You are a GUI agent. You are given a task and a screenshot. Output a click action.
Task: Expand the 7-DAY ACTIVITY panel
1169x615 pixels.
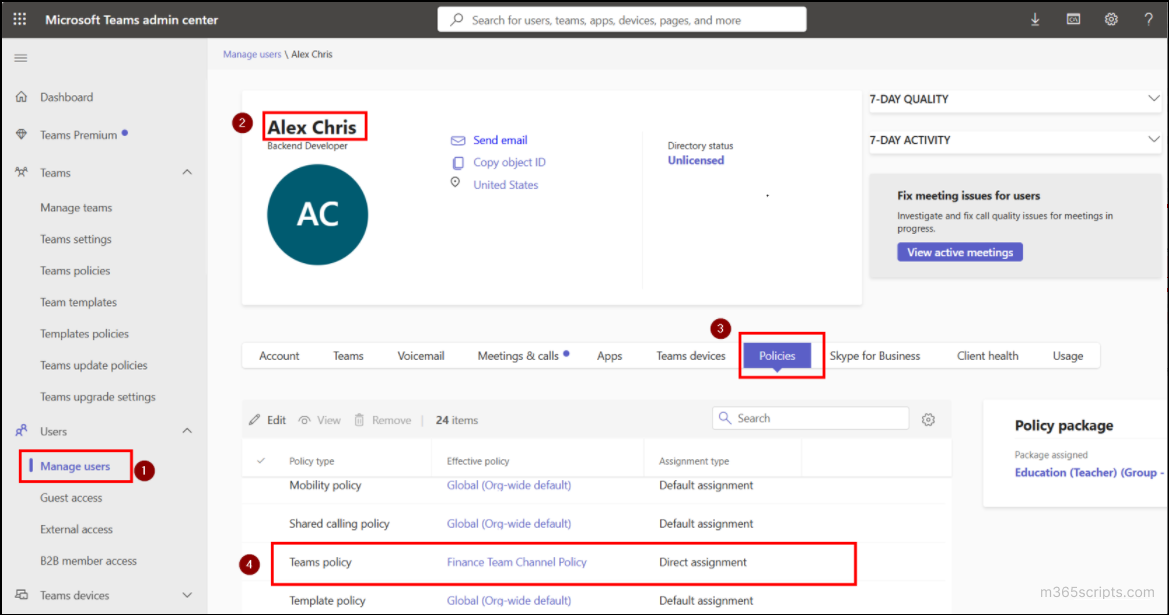[x=1153, y=139]
